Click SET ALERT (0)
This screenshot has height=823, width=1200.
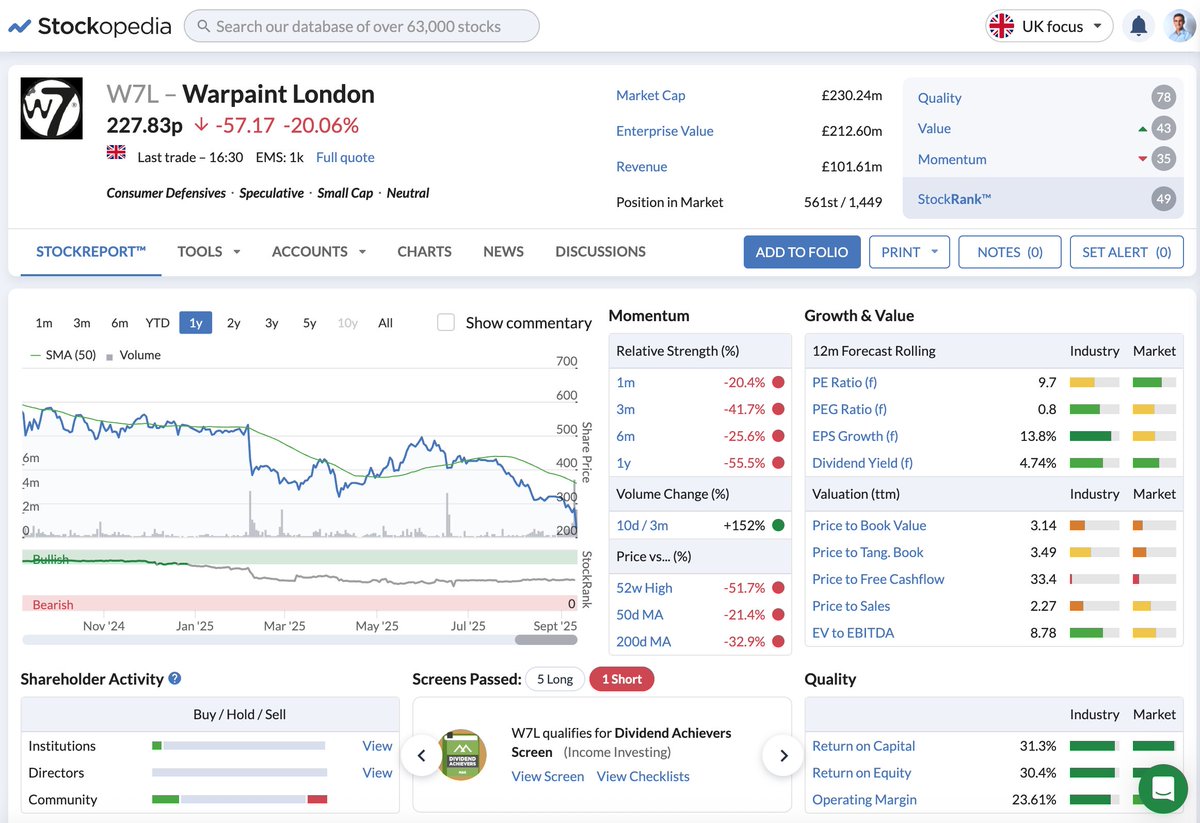tap(1127, 252)
